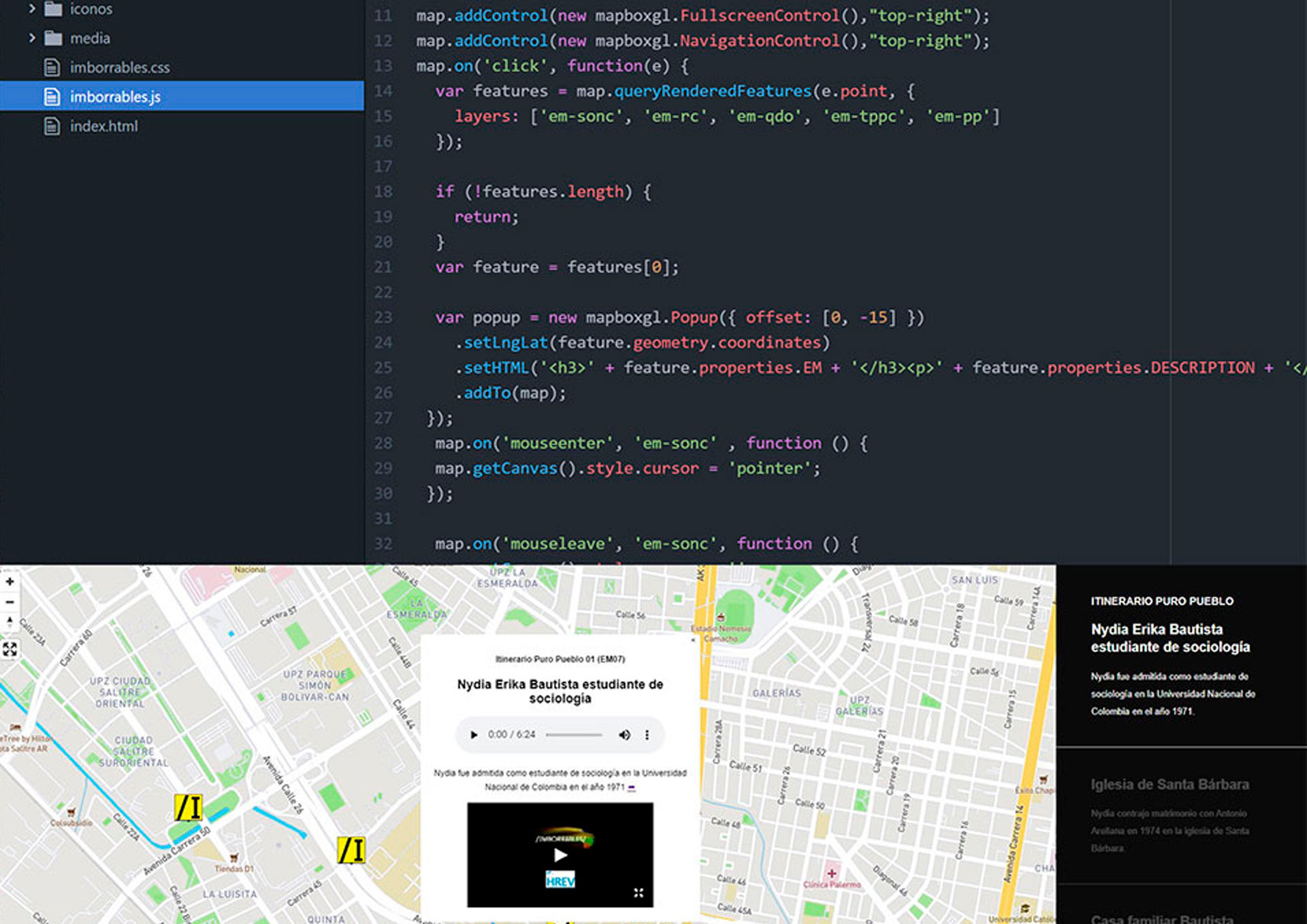Close the map popup window
The width and height of the screenshot is (1307, 924).
[693, 640]
